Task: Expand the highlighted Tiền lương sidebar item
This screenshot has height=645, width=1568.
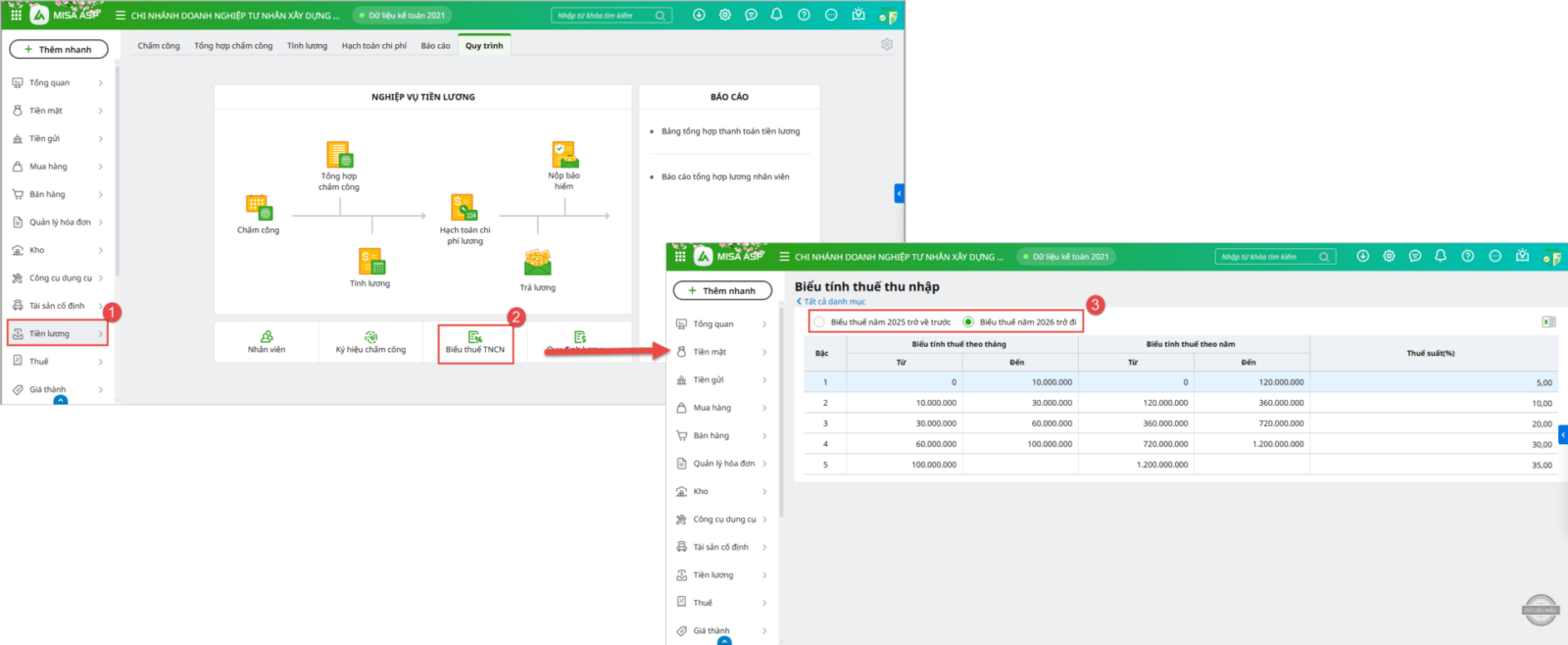Action: click(x=57, y=333)
